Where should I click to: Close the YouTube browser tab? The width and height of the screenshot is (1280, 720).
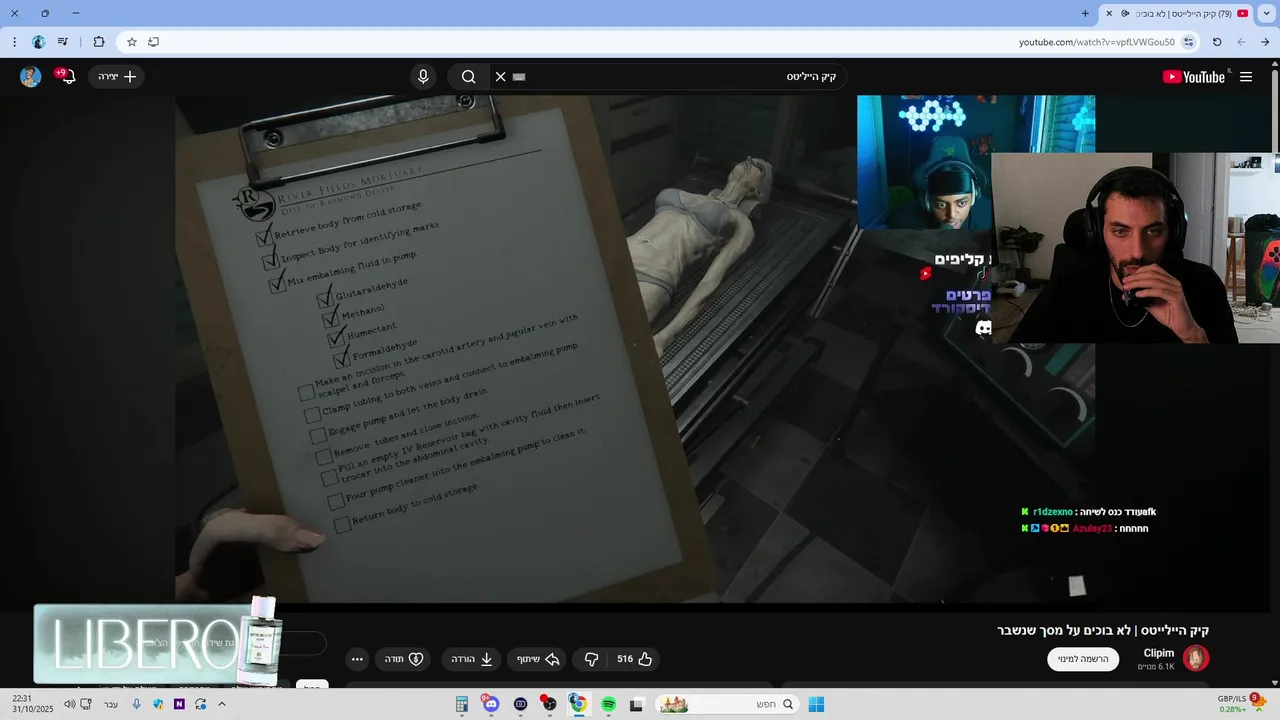(x=1109, y=13)
